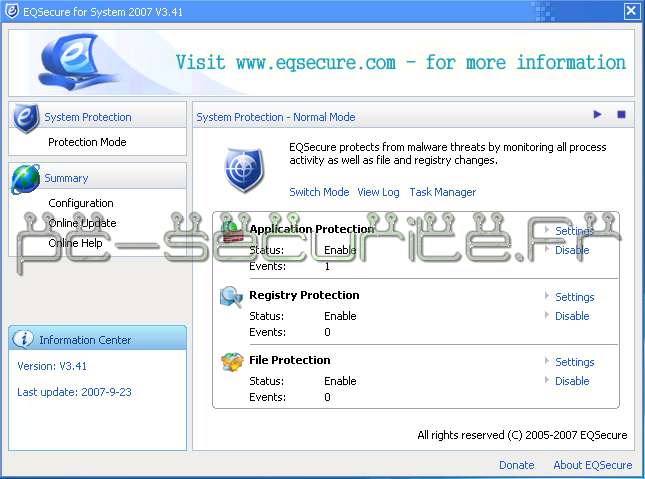The width and height of the screenshot is (645, 479).
Task: Click the Information Center info icon
Action: tap(23, 339)
